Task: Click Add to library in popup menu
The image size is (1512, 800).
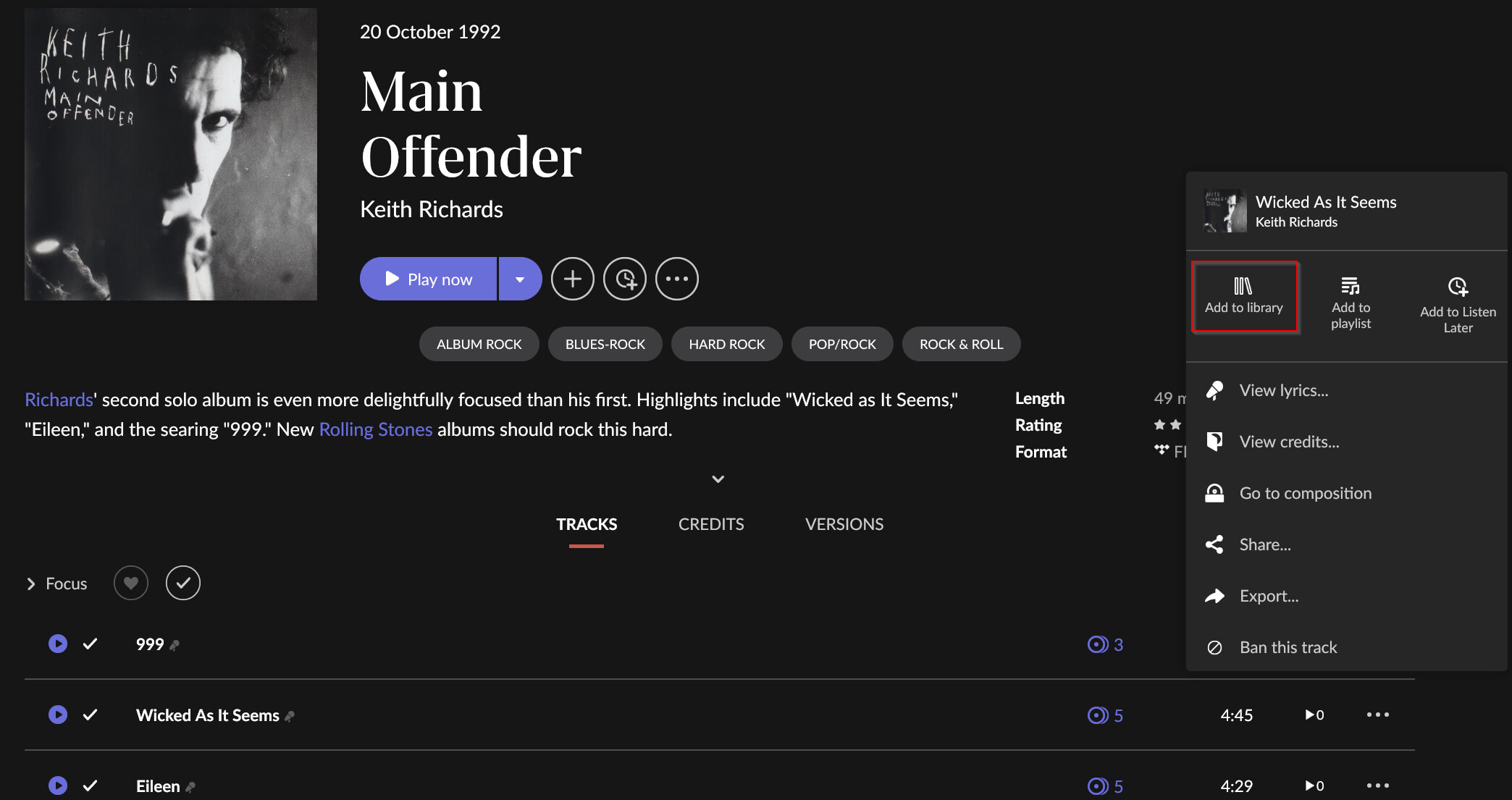Action: tap(1244, 297)
